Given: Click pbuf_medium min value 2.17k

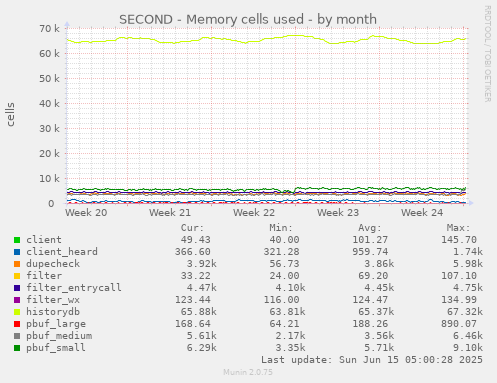Looking at the screenshot, I should (x=290, y=336).
